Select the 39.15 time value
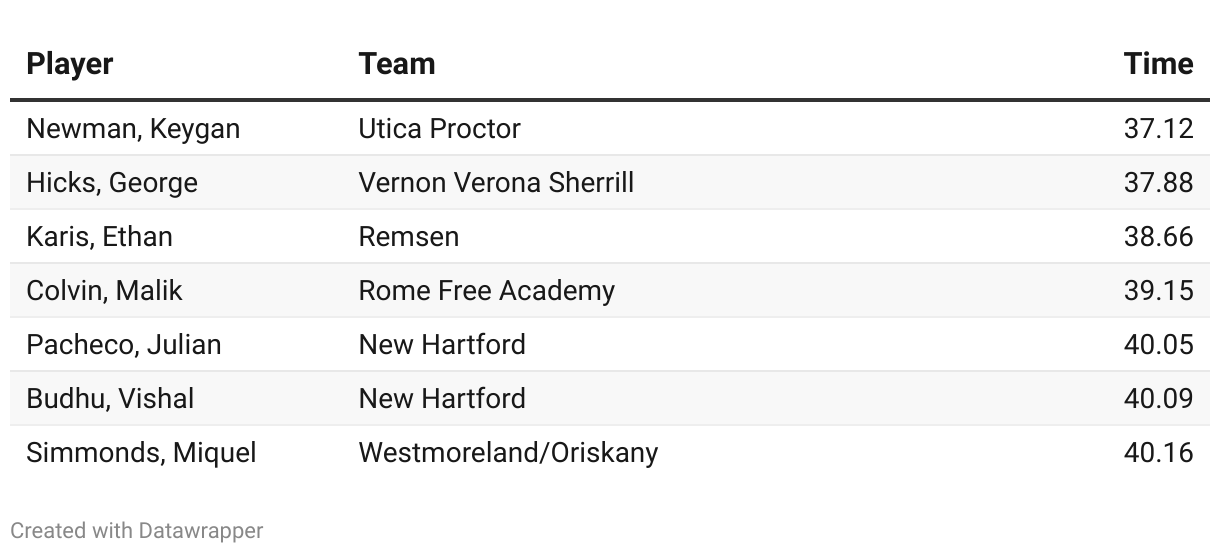The height and width of the screenshot is (554, 1220). (x=1158, y=291)
